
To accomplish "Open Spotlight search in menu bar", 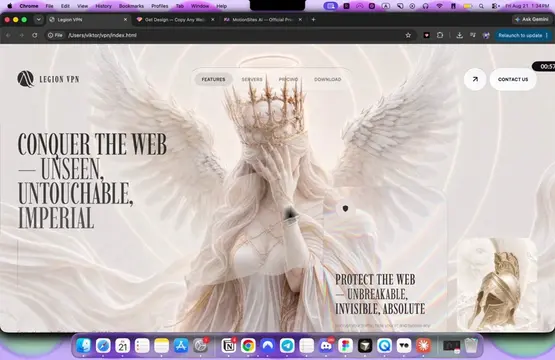I will 481,6.
